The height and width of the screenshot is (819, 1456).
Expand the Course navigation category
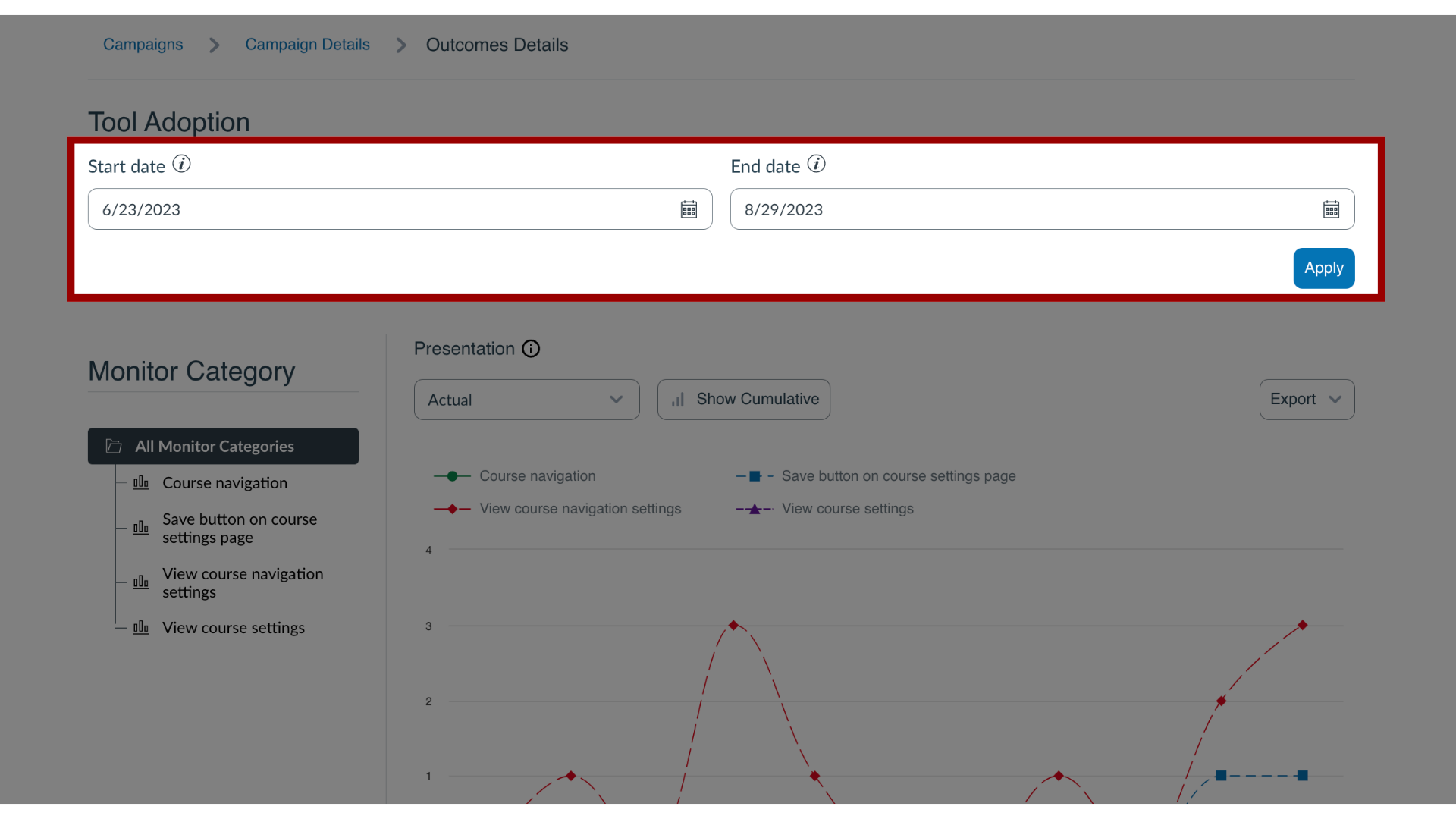click(223, 483)
